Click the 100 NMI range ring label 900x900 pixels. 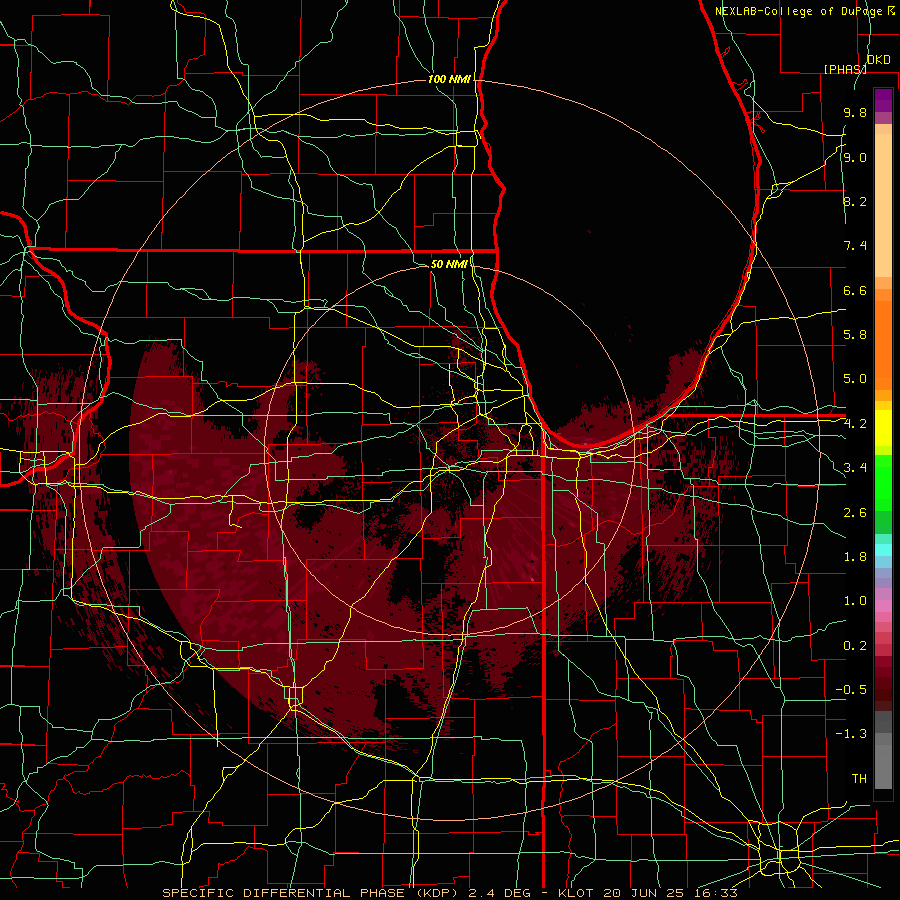[449, 79]
